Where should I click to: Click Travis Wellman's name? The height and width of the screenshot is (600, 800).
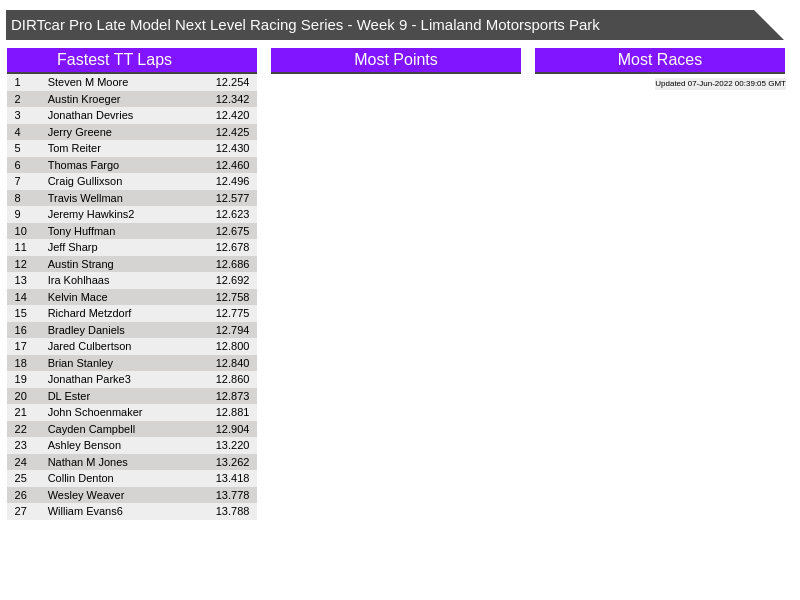[x=85, y=198]
